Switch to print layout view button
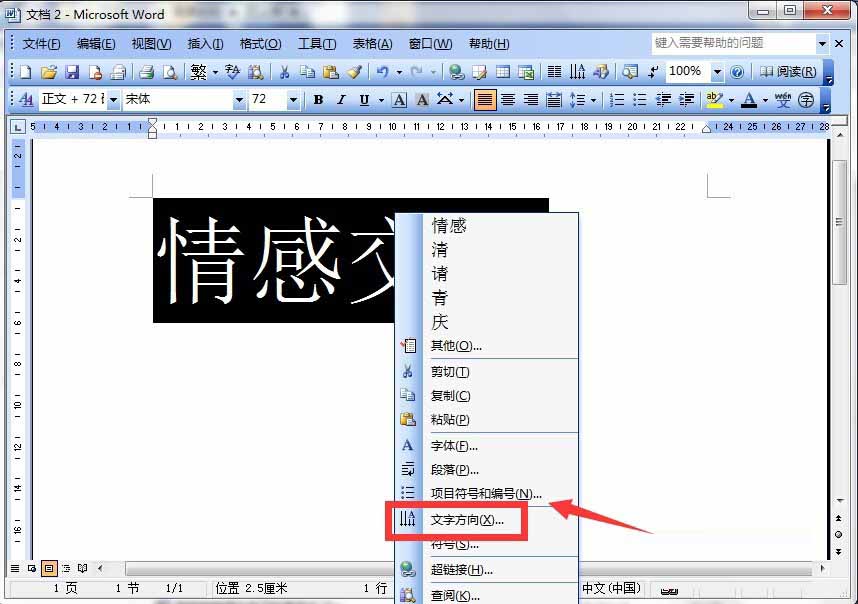This screenshot has width=858, height=604. [49, 568]
